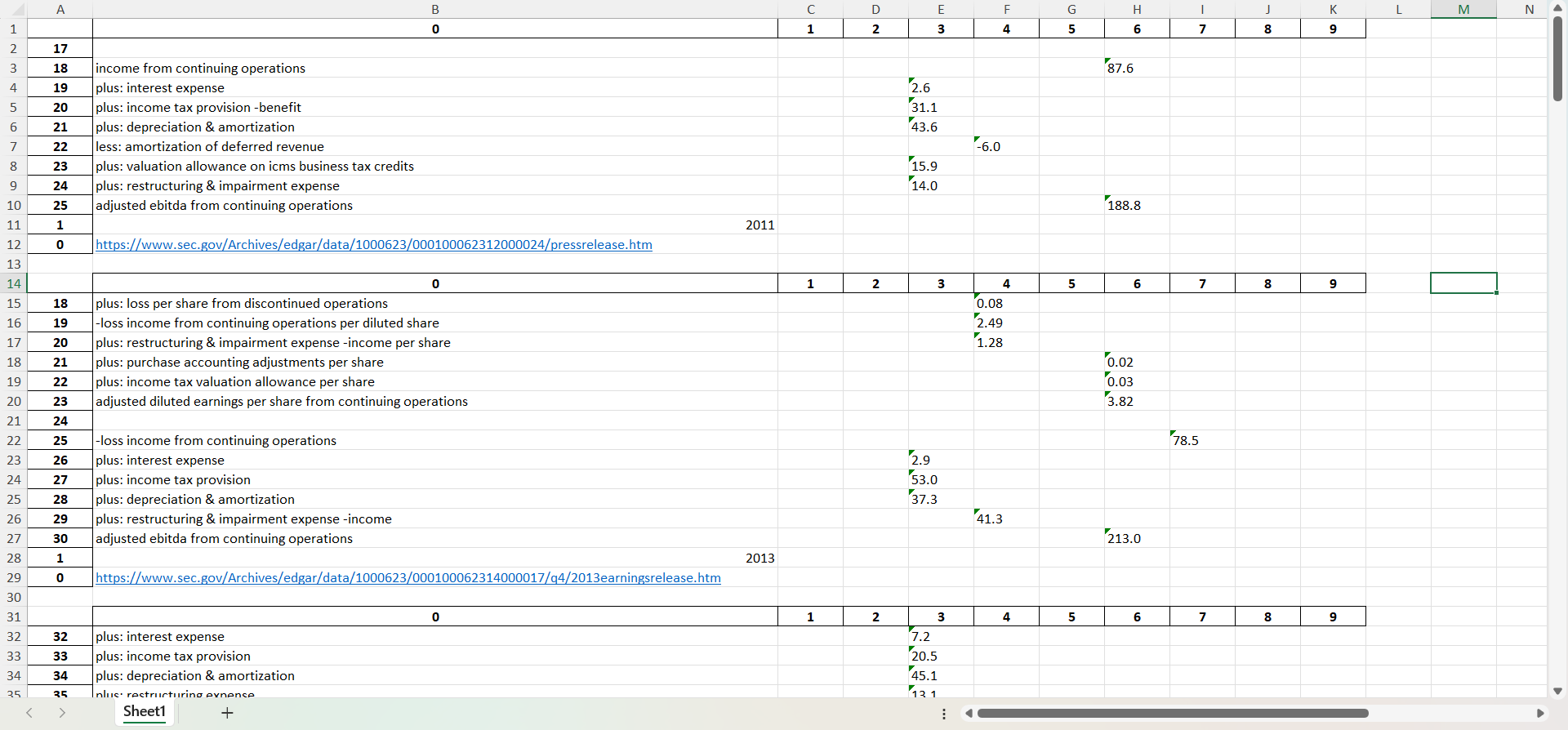This screenshot has height=730, width=1568.
Task: Click horizontal scrollbar left arrow
Action: pyautogui.click(x=969, y=714)
